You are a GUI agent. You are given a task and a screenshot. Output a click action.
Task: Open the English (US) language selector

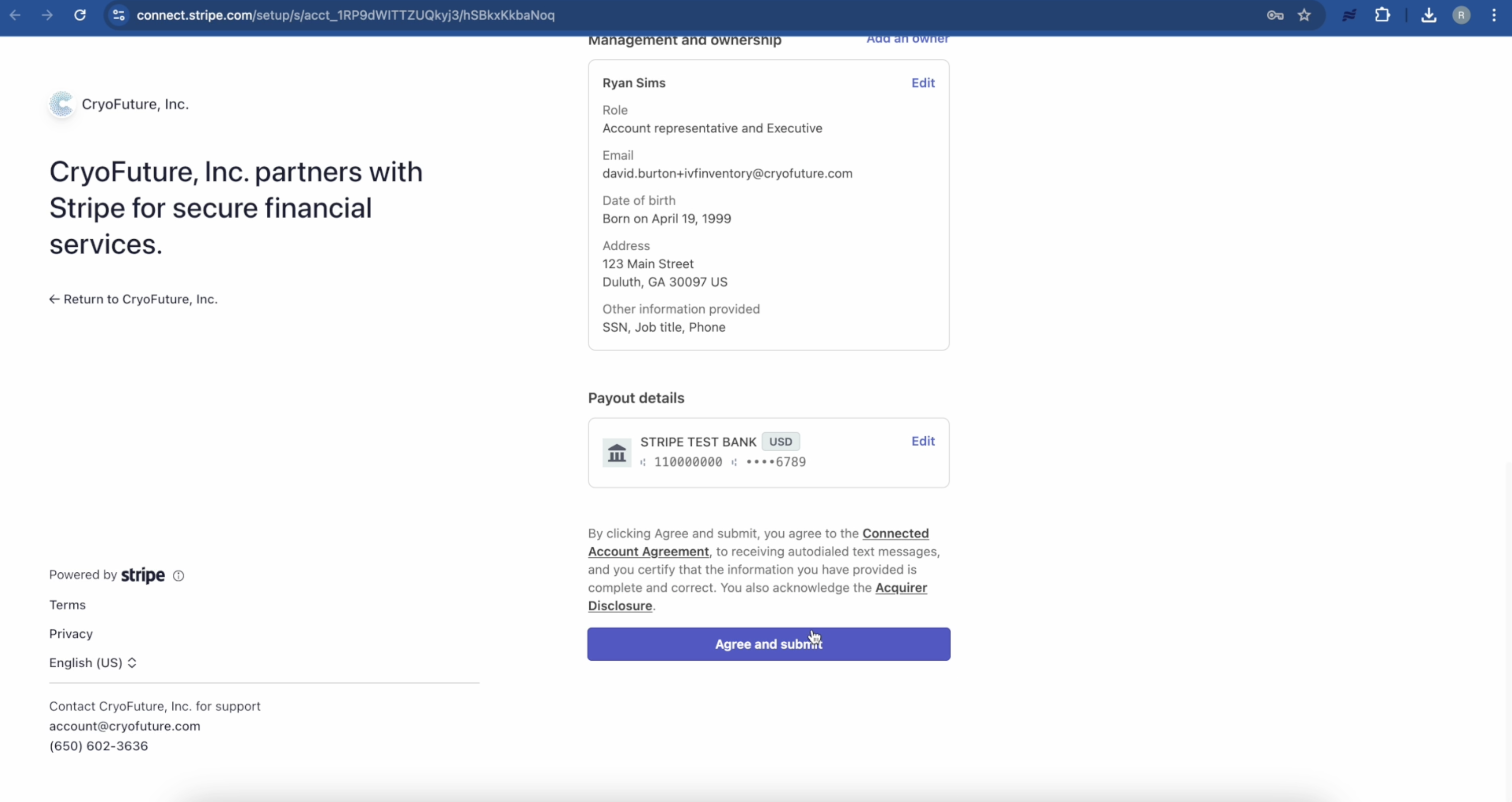click(x=92, y=662)
